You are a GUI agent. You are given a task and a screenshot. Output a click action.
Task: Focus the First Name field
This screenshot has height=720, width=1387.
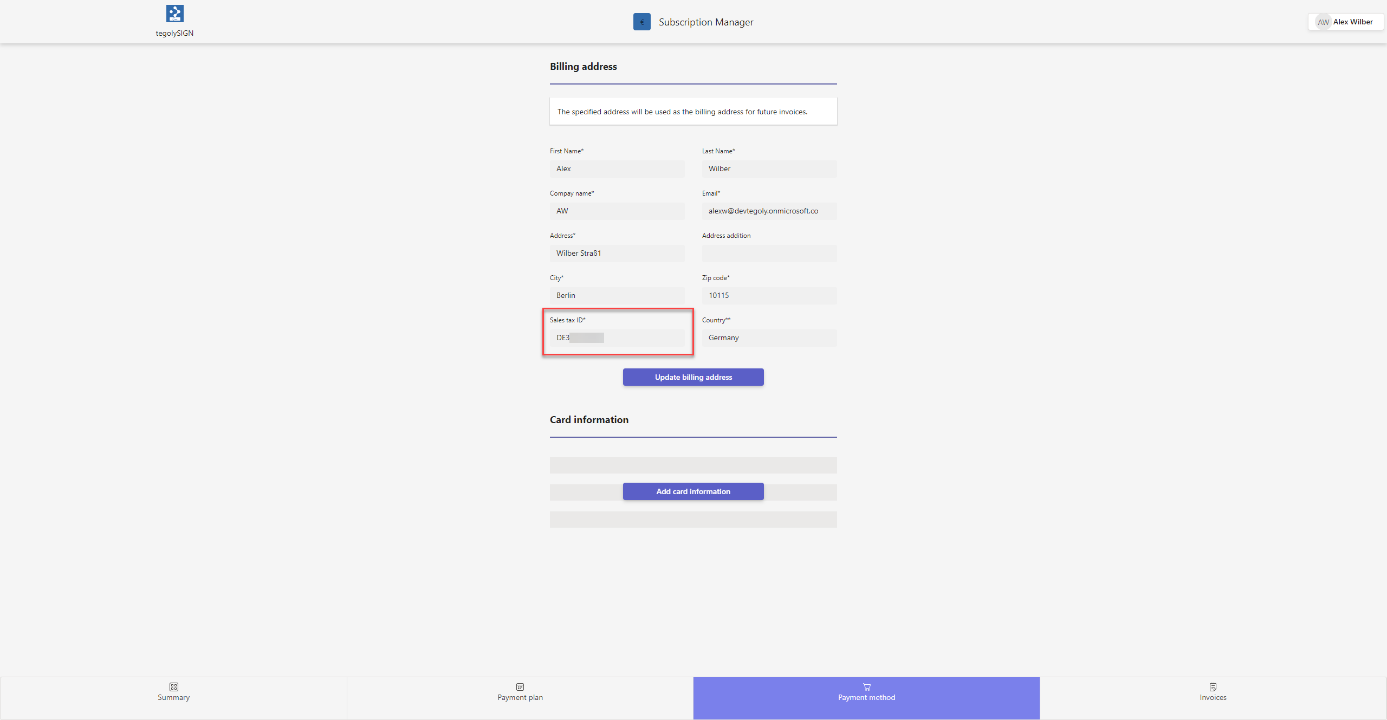617,169
